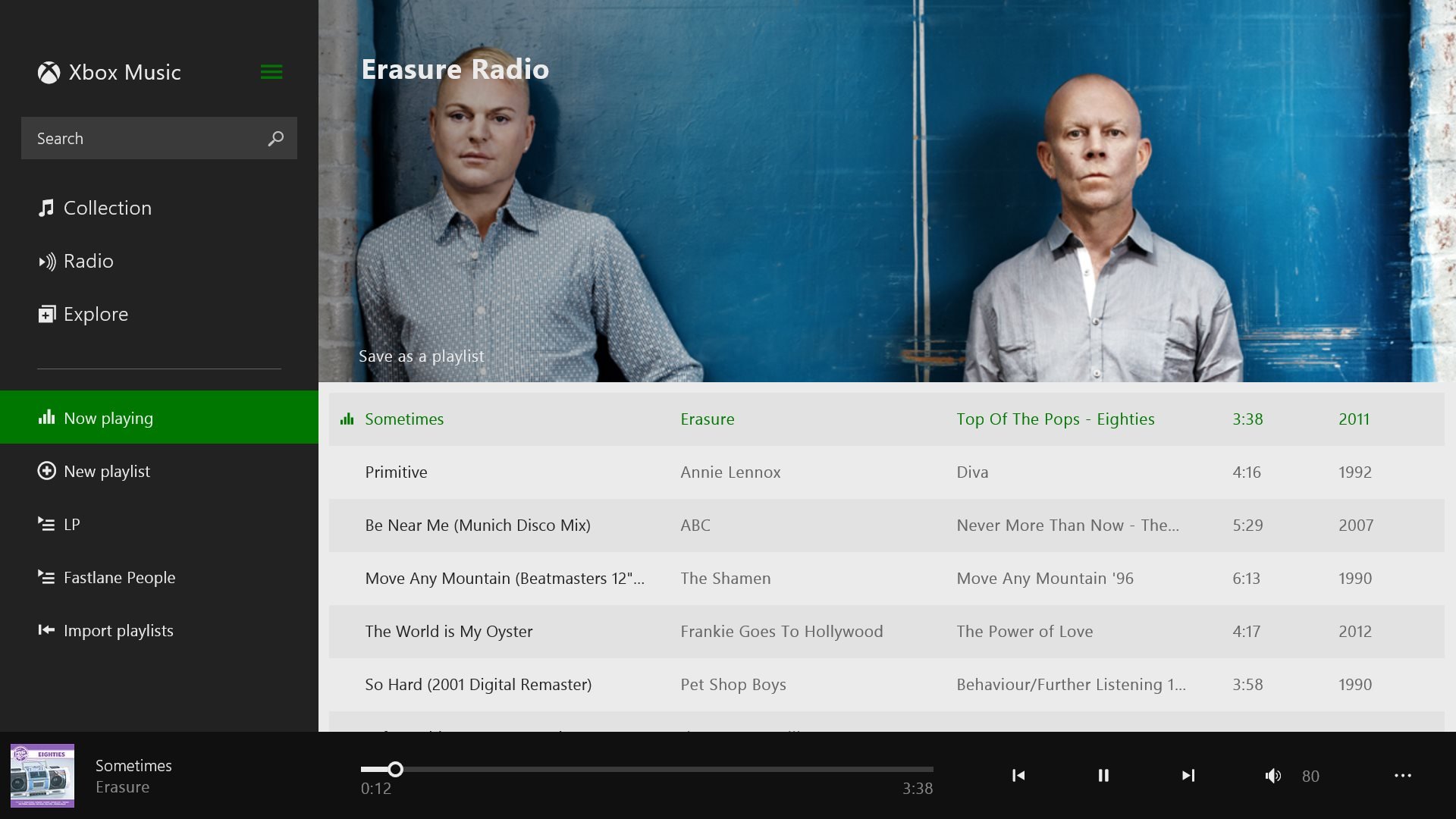Open the Radio menu section
The height and width of the screenshot is (819, 1456).
(x=88, y=260)
